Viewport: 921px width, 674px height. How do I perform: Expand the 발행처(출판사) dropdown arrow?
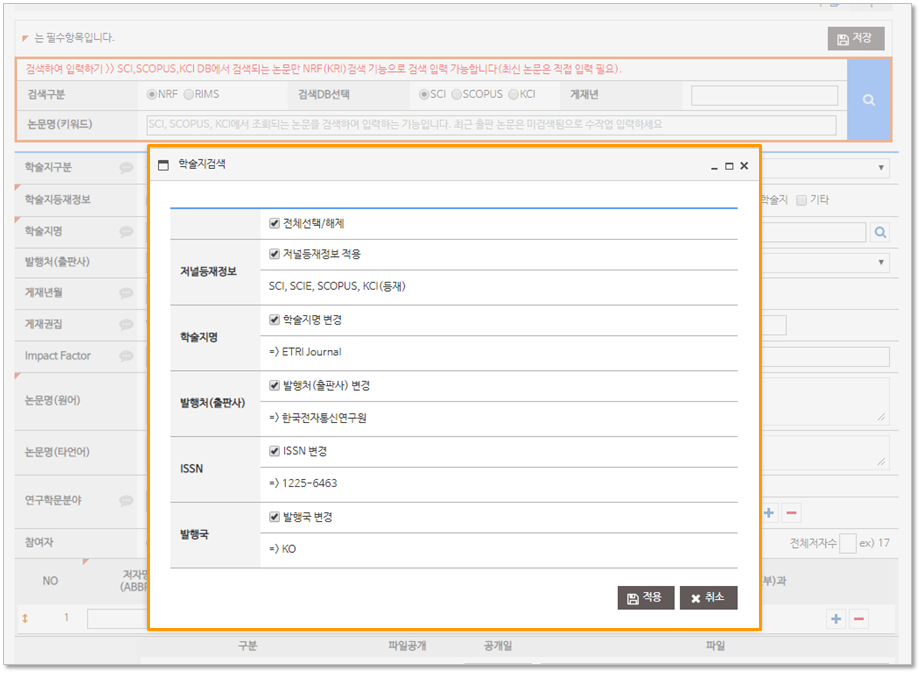[881, 262]
